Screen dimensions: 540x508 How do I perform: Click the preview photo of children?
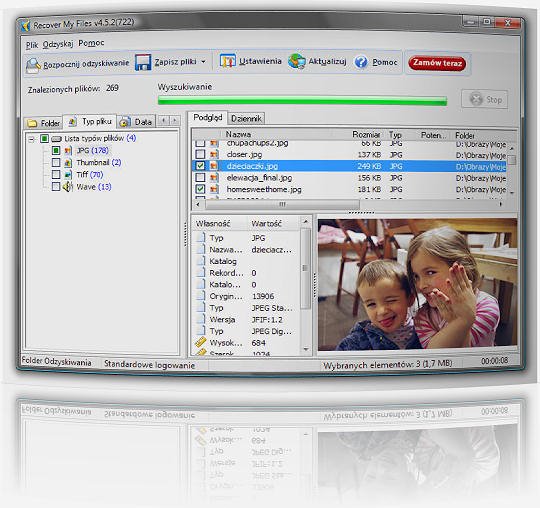coord(417,284)
